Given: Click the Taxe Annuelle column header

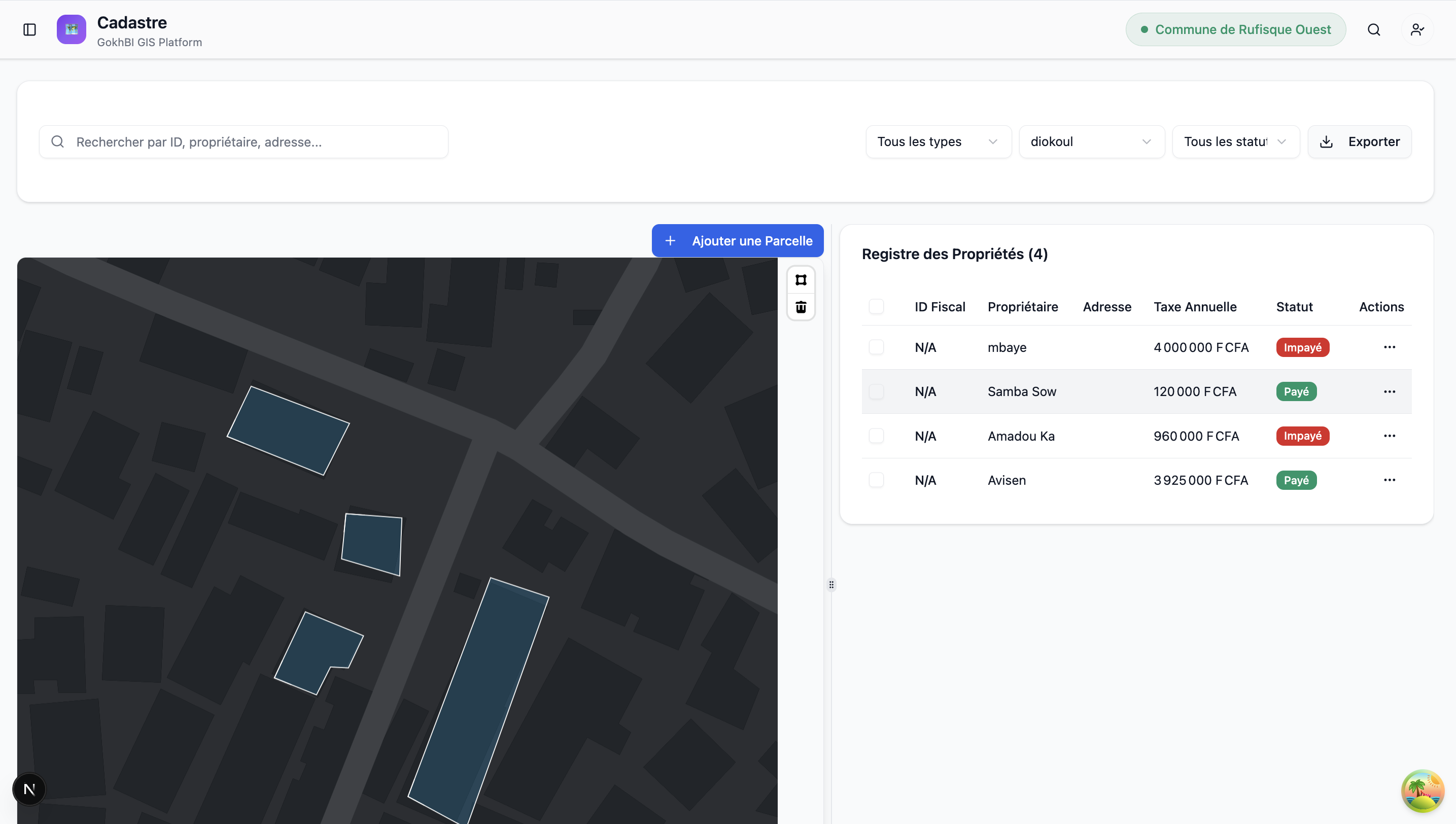Looking at the screenshot, I should pos(1195,307).
